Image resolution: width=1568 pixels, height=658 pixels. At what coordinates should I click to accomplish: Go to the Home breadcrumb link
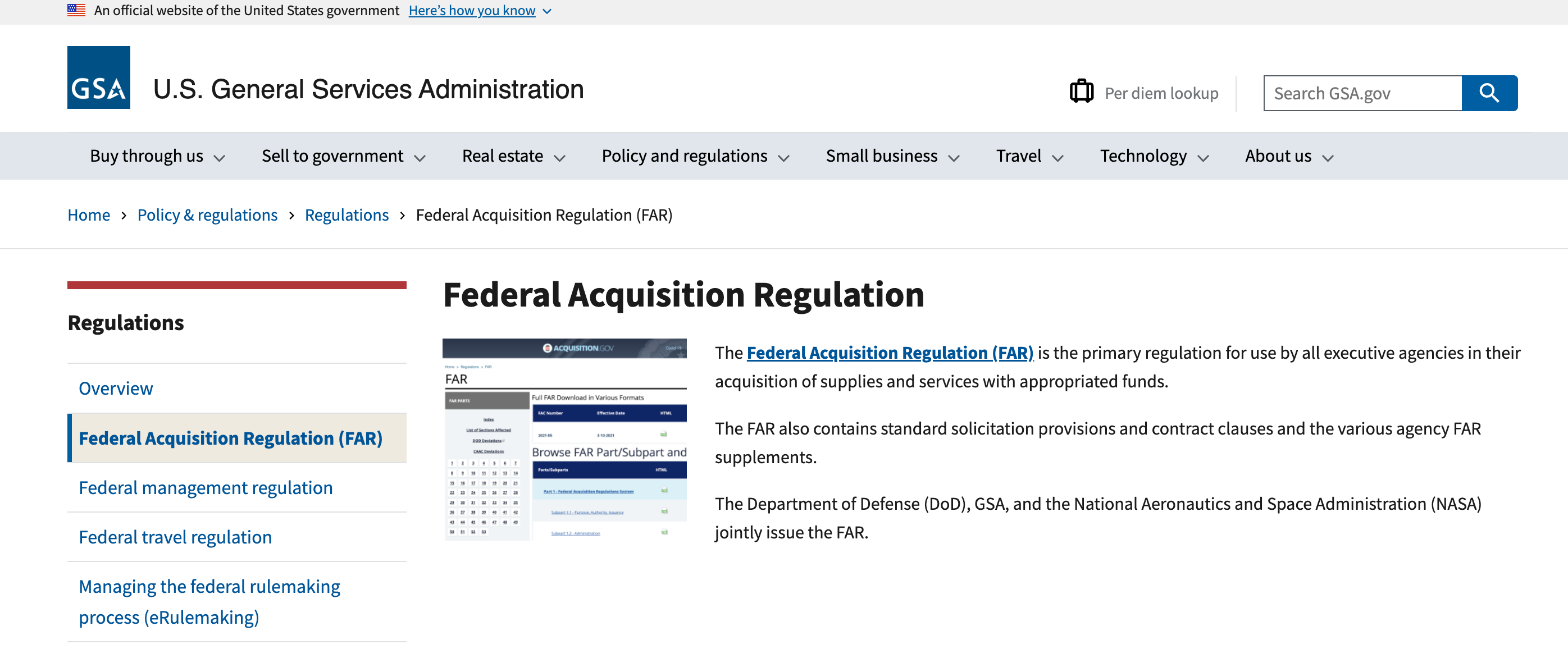tap(89, 215)
